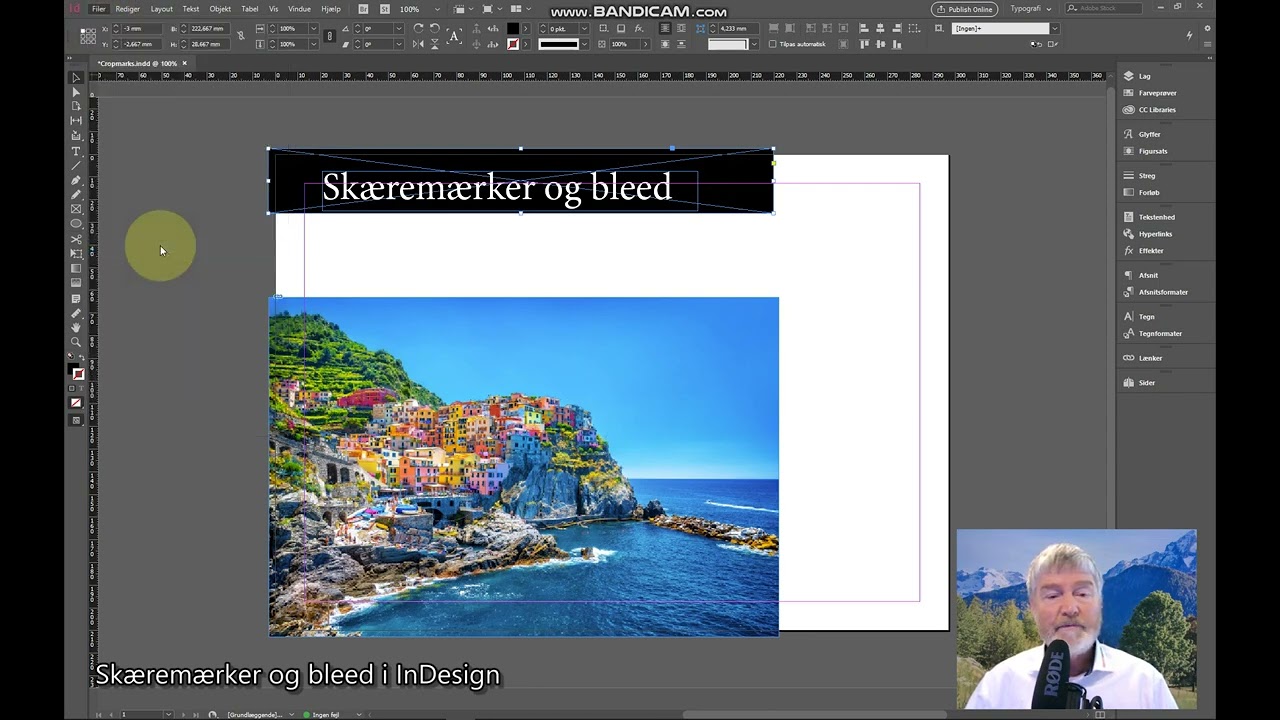Open the zoom level 100% dropdown
1280x720 pixels.
(437, 9)
